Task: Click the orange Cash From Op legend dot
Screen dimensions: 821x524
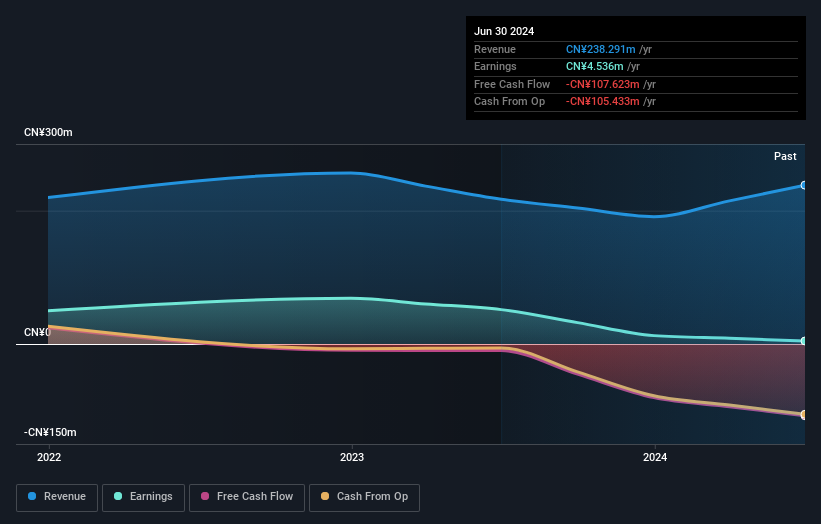Action: (x=325, y=496)
